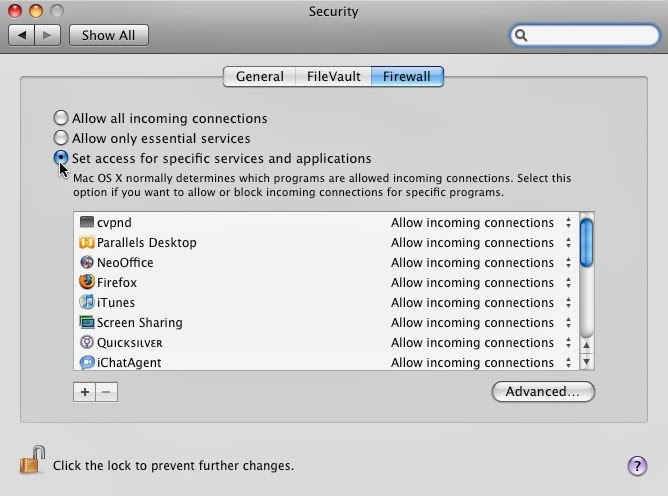Select the Quicksilver icon in the list
Screen dimensions: 668x496
(87, 343)
